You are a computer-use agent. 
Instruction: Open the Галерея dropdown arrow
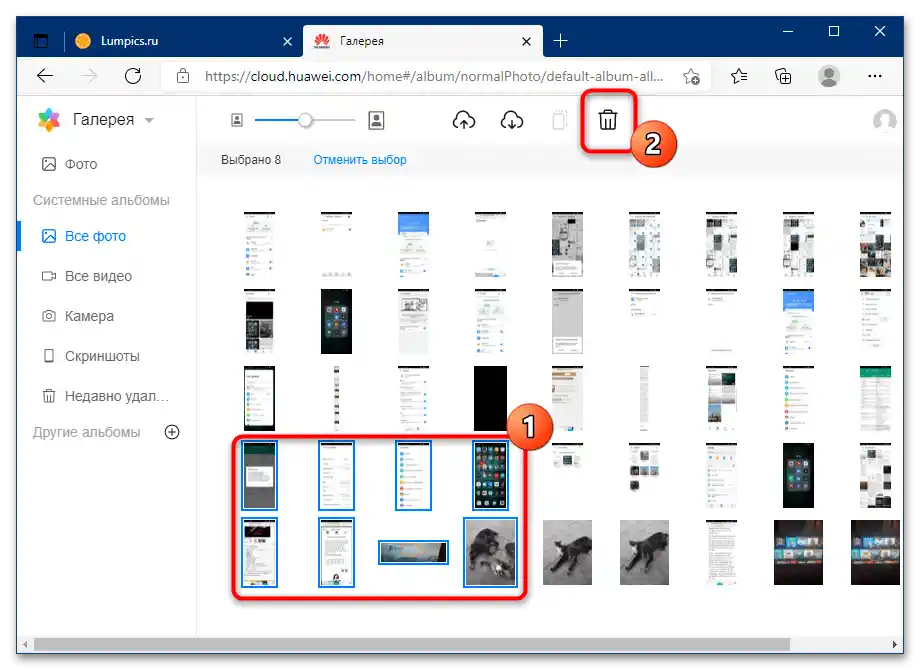(x=149, y=120)
